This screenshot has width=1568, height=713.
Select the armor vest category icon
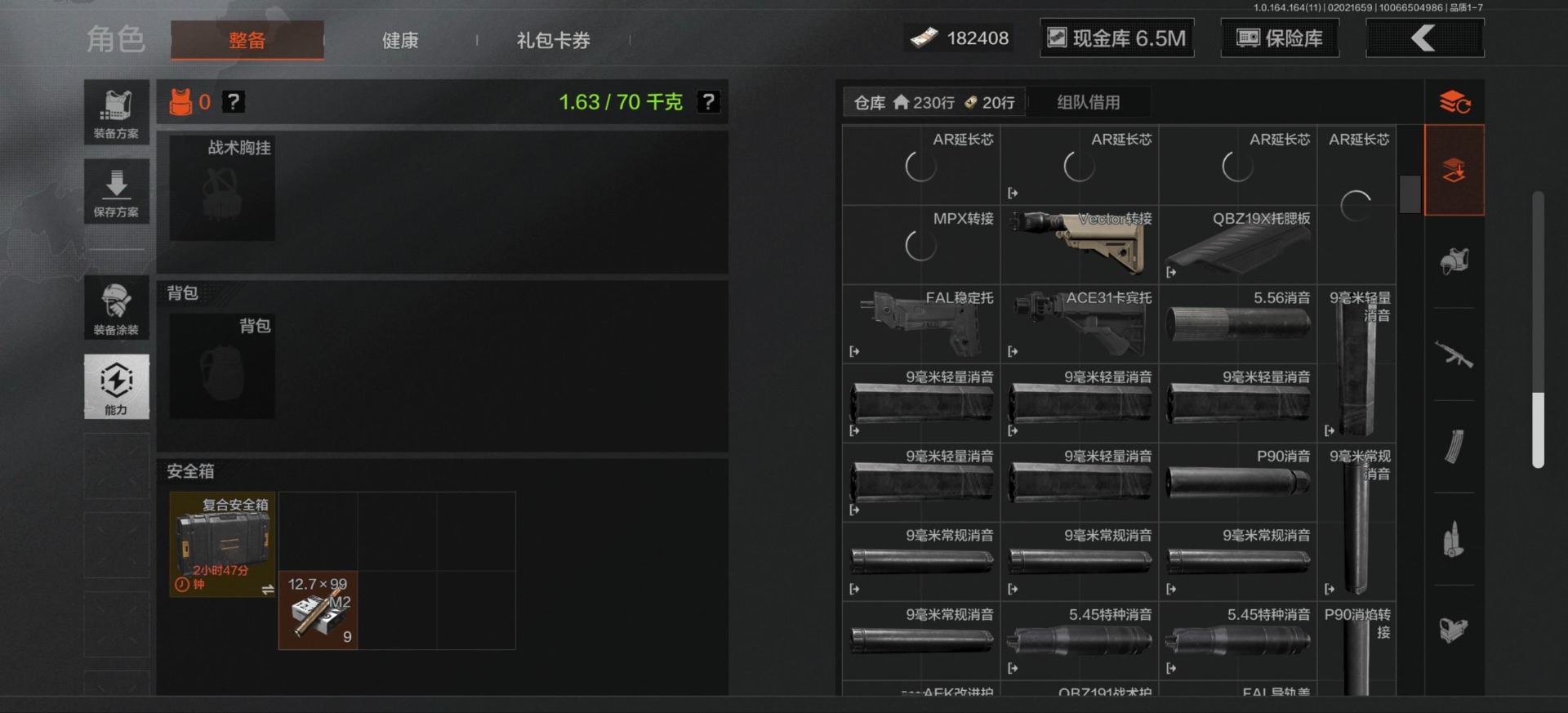tap(1454, 261)
